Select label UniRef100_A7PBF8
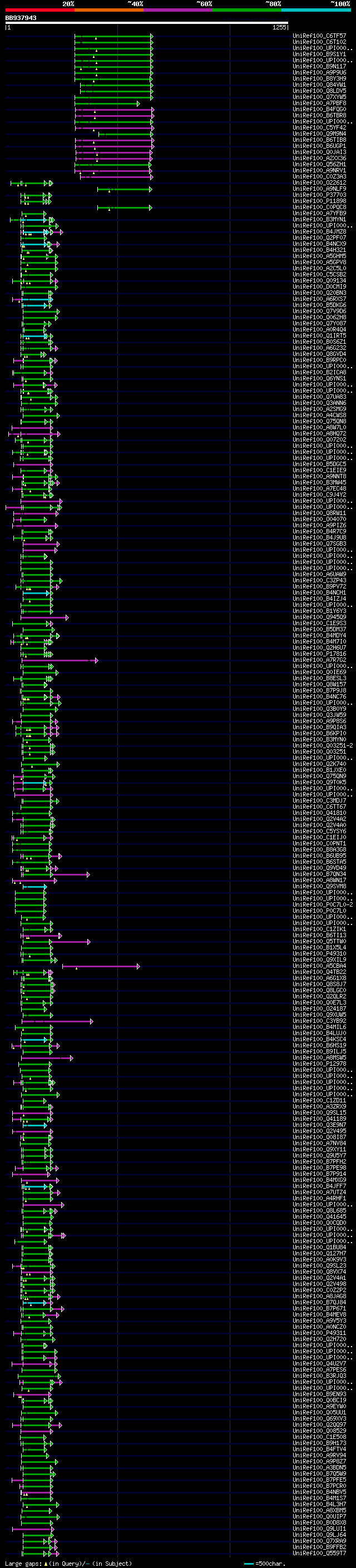 319,103
